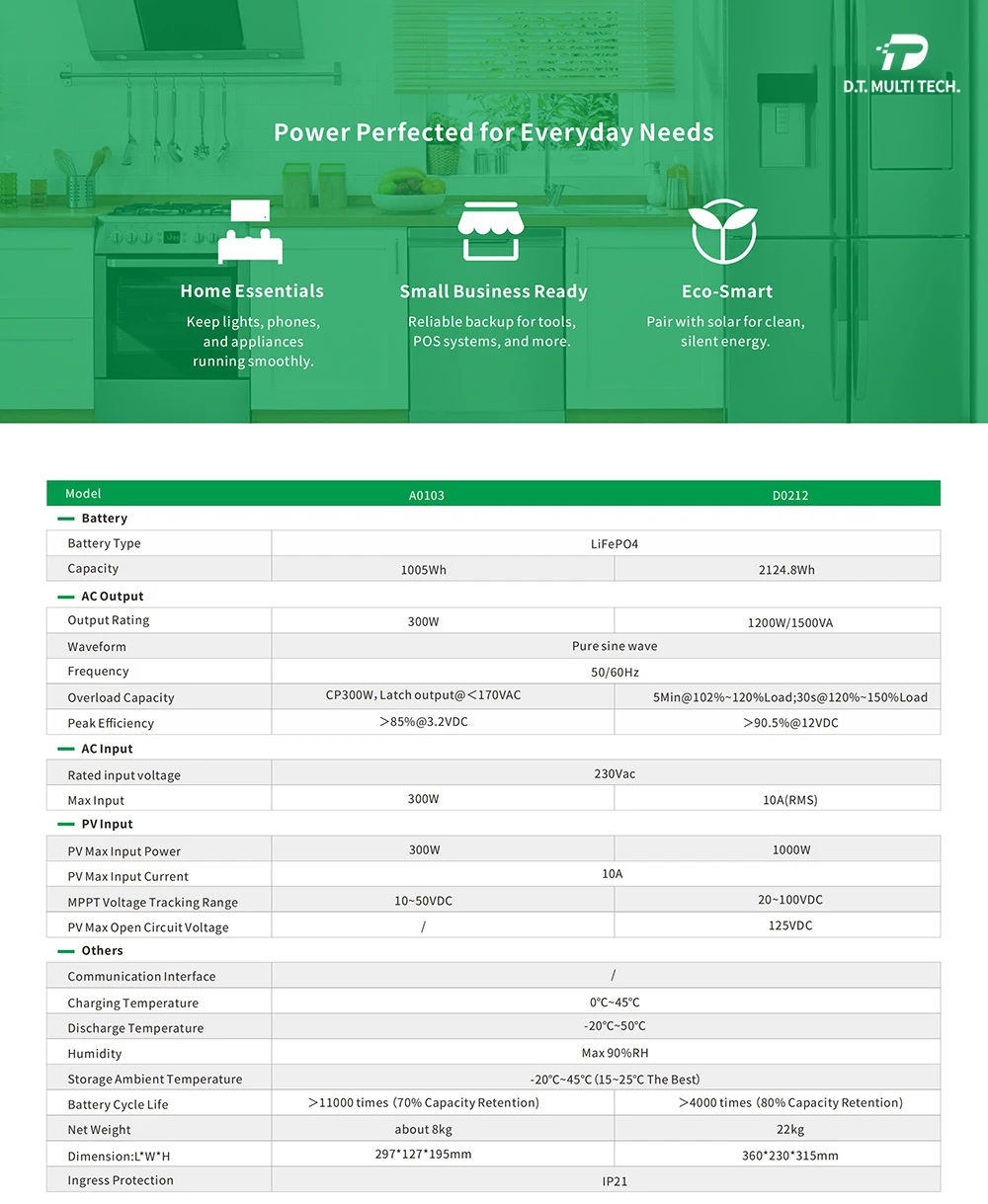988x1204 pixels.
Task: Click the '20~100VDC' MPPT range value
Action: (x=790, y=900)
